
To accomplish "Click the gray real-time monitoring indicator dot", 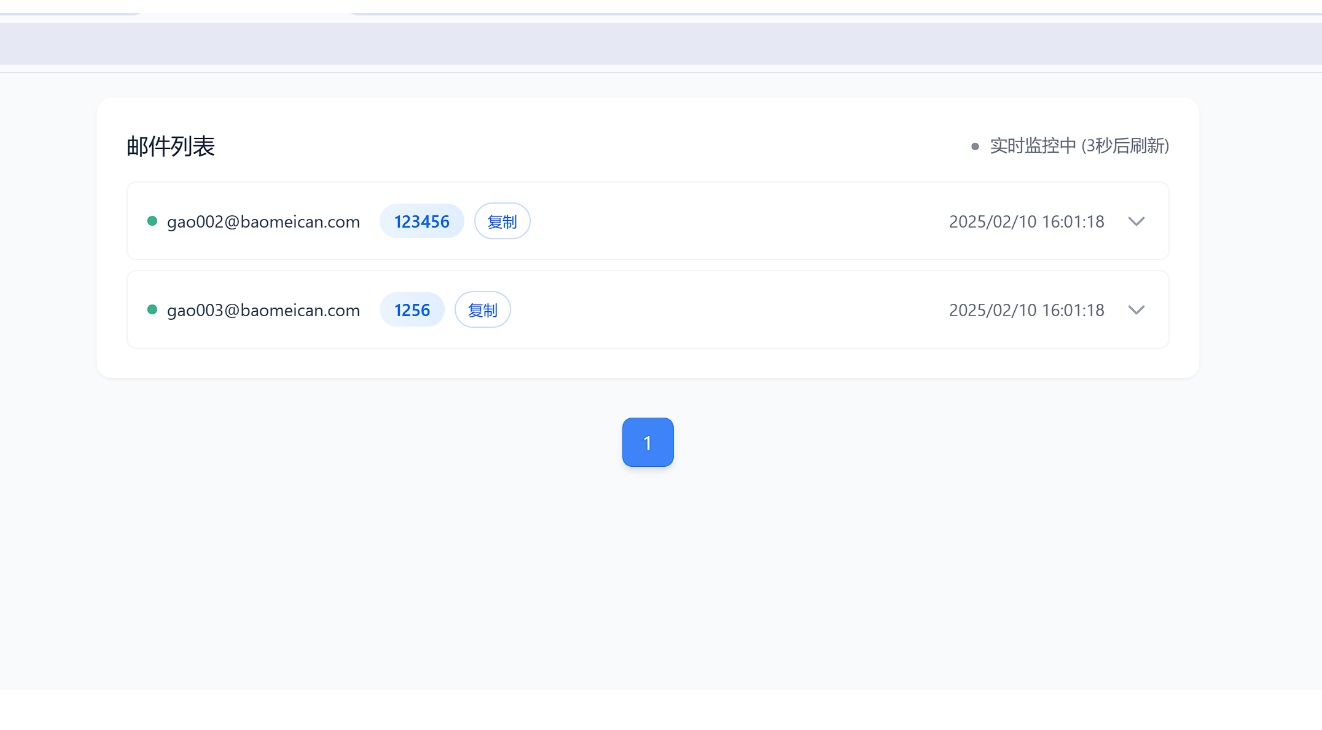I will coord(975,146).
